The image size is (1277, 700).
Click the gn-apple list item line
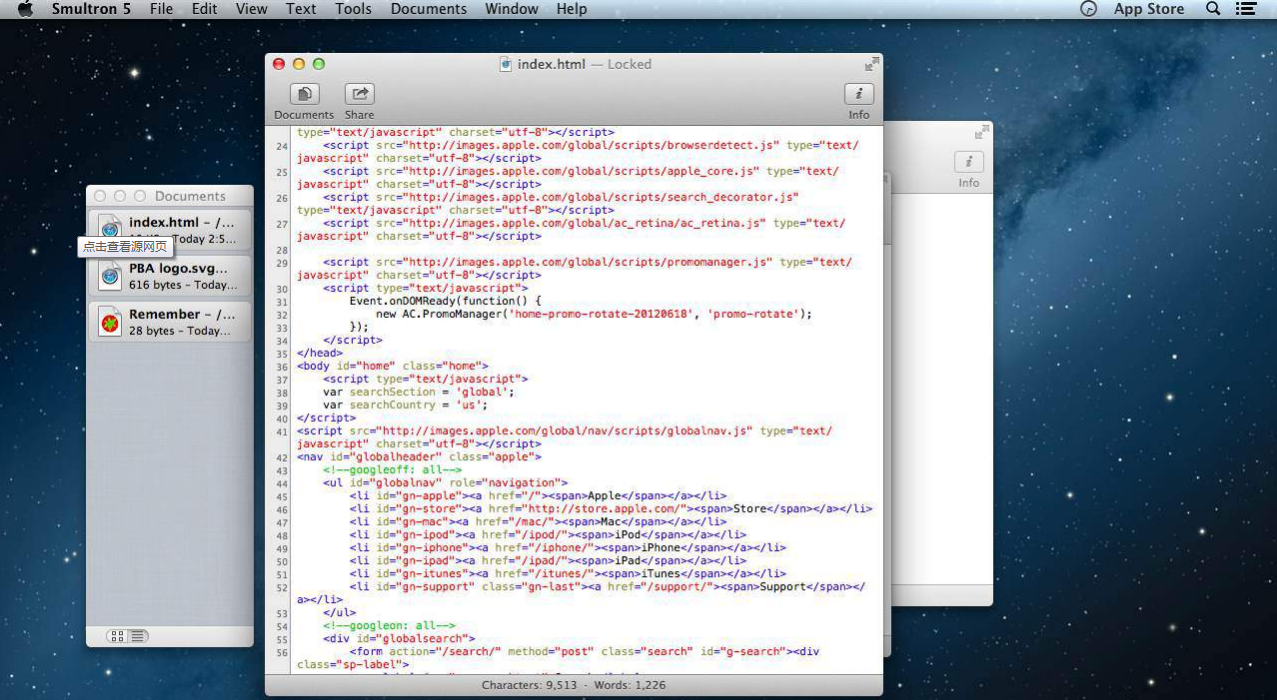point(538,496)
